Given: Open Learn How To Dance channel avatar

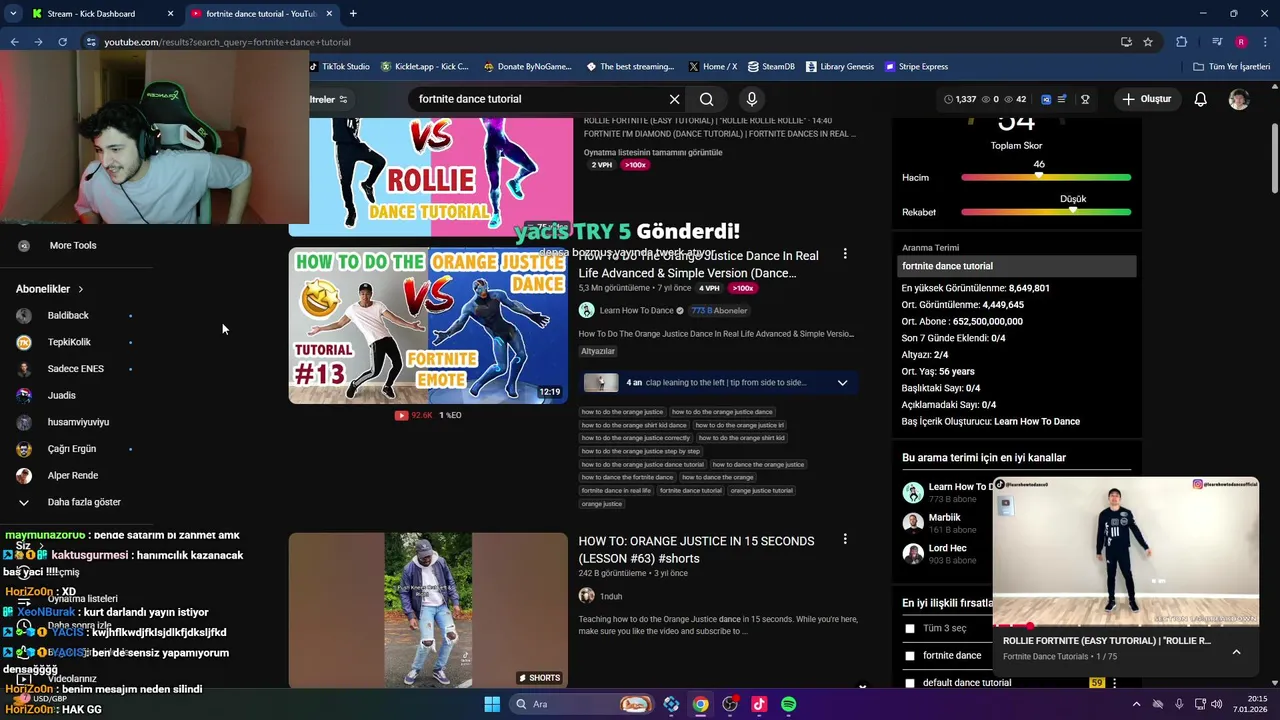Looking at the screenshot, I should 587,310.
